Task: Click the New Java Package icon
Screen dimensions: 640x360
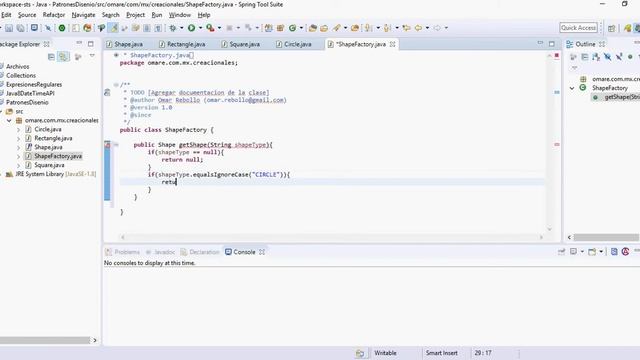Action: (x=280, y=28)
